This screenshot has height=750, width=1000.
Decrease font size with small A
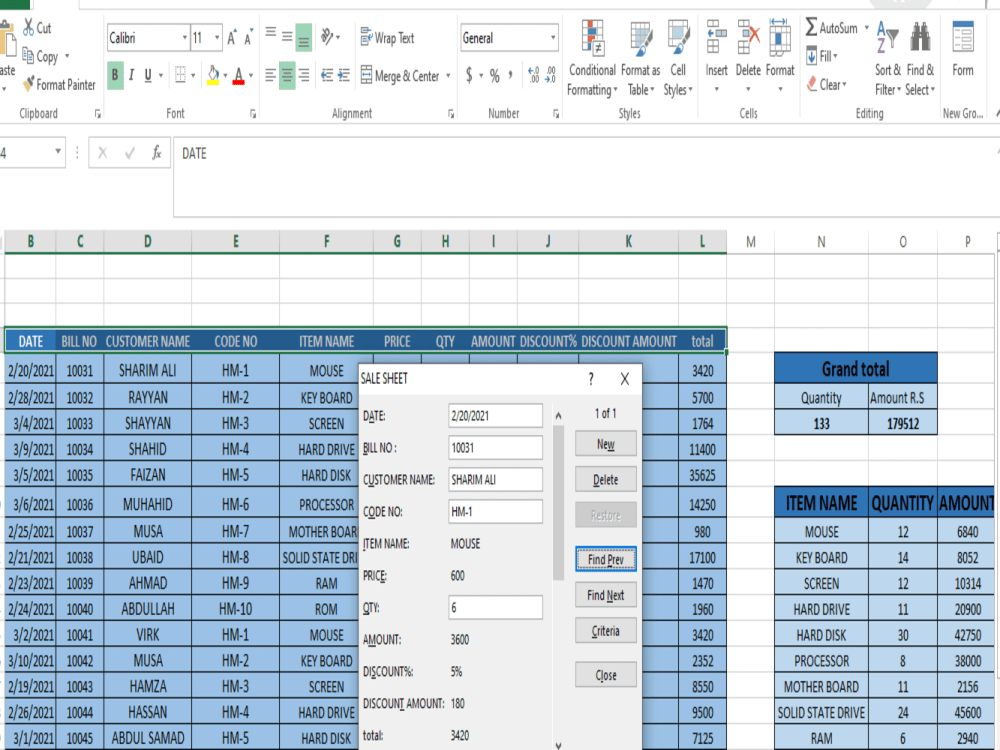(248, 38)
